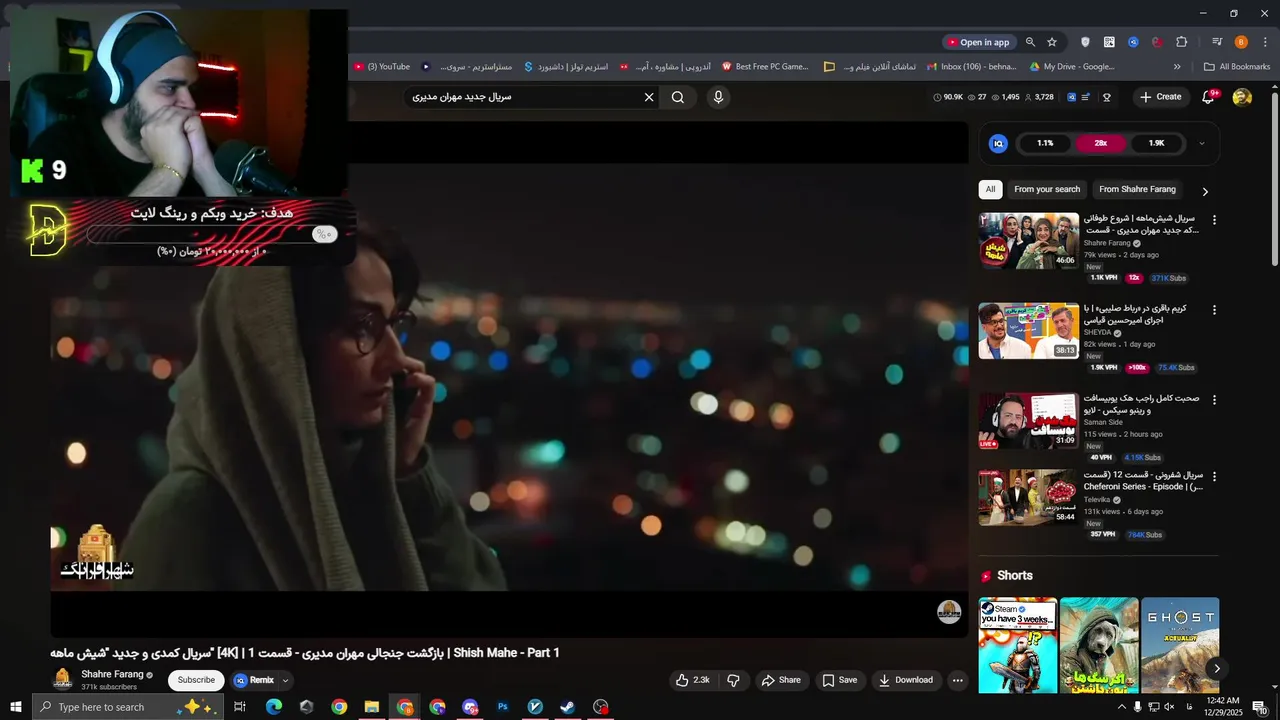Start voice search with the microphone
Viewport: 1280px width, 720px height.
coord(718,97)
